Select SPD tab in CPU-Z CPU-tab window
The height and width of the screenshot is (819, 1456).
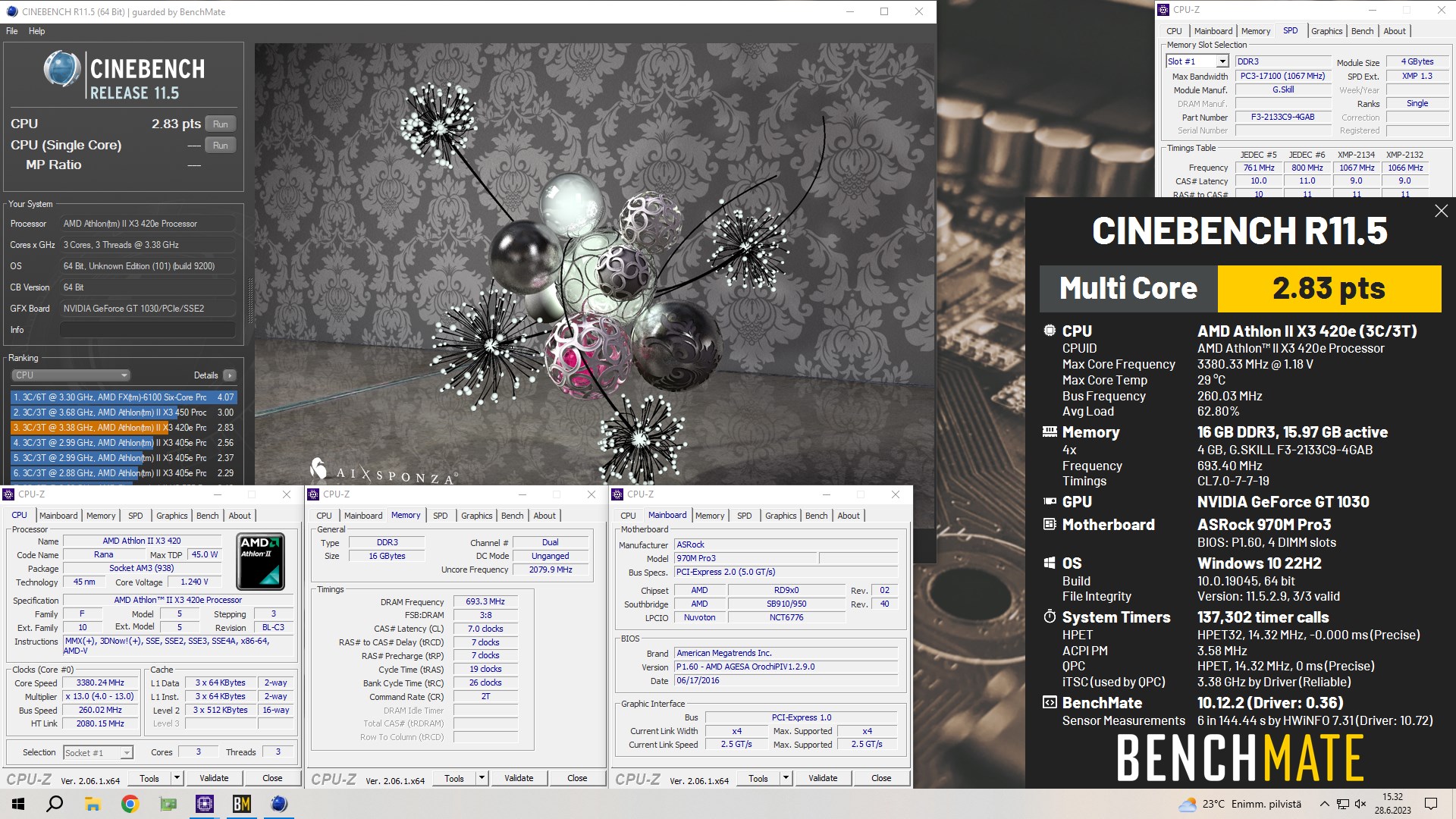136,516
